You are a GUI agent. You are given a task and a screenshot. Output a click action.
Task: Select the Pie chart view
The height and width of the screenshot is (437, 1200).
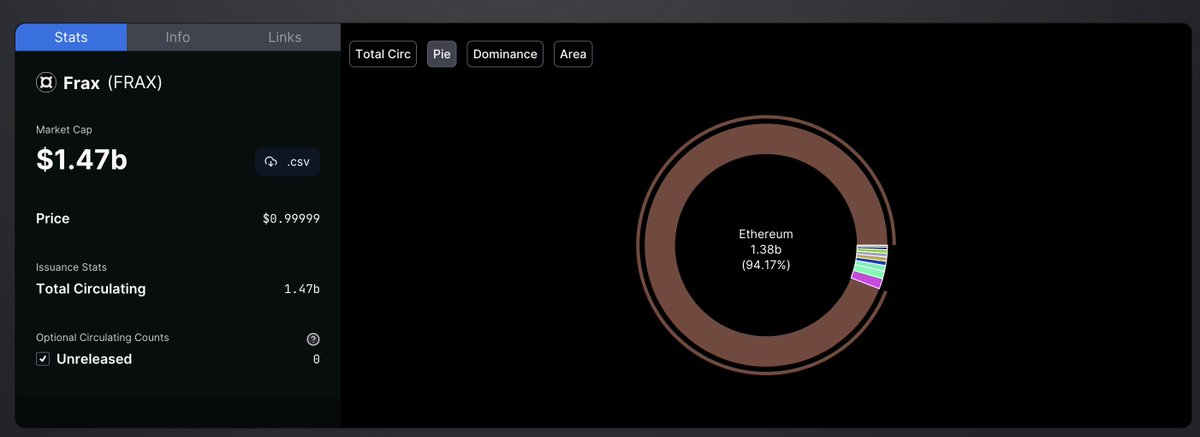tap(442, 54)
